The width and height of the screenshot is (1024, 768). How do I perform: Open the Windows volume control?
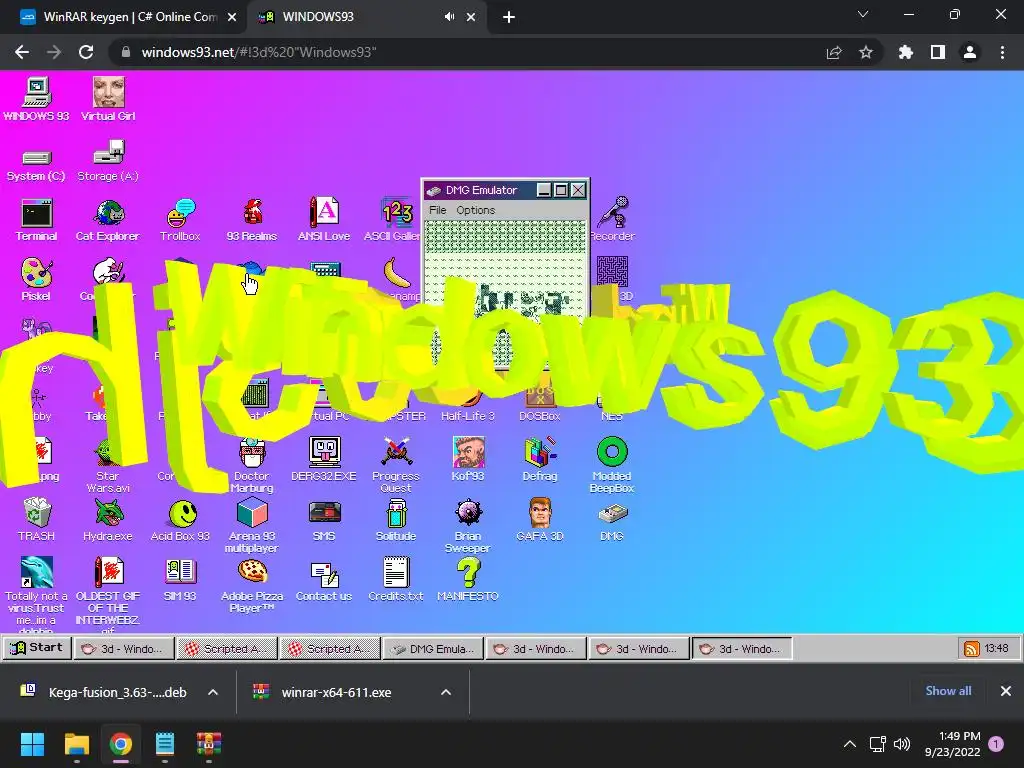pyautogui.click(x=902, y=744)
